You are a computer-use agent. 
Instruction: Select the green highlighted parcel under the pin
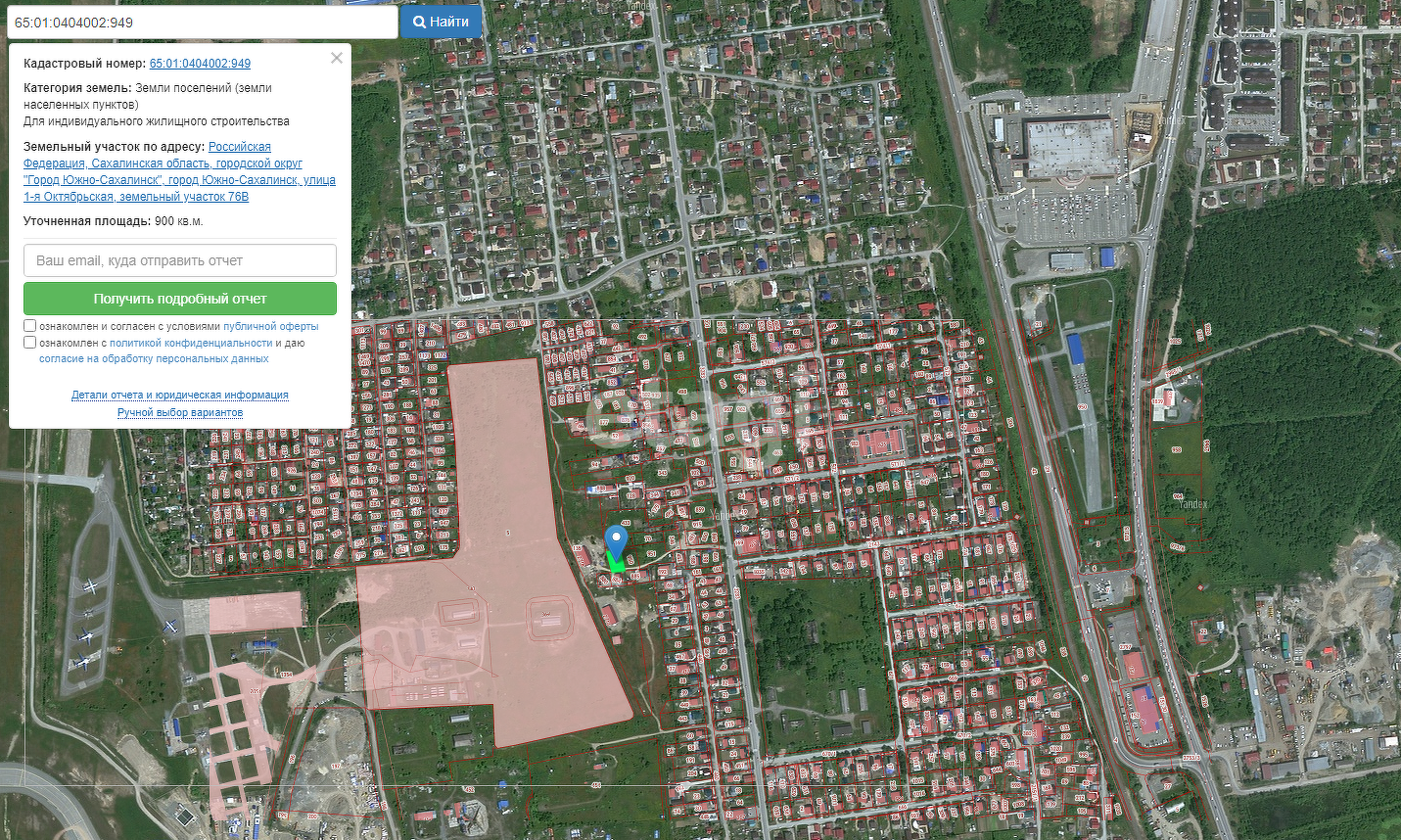616,564
